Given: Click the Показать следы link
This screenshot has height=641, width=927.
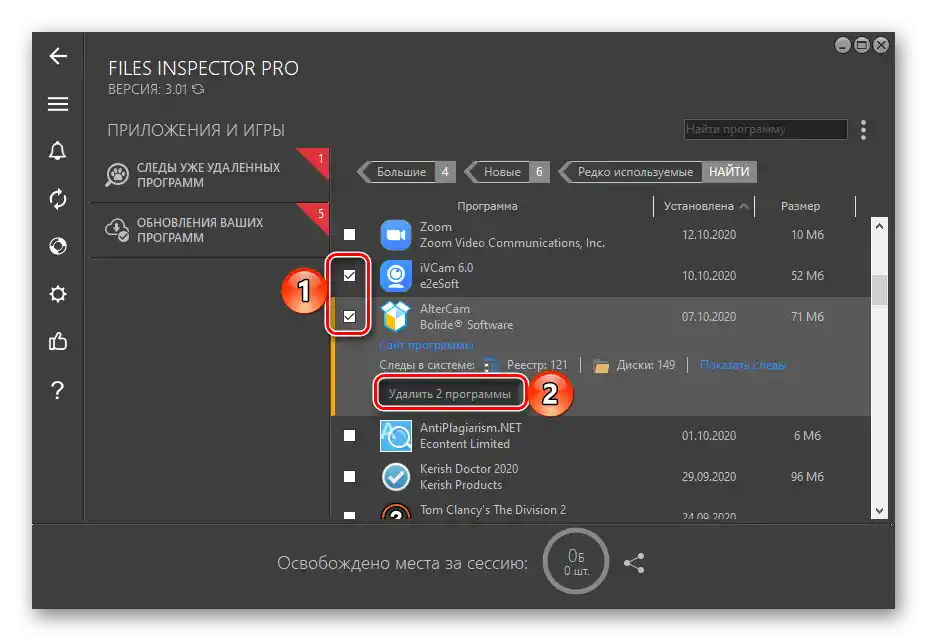Looking at the screenshot, I should [743, 365].
